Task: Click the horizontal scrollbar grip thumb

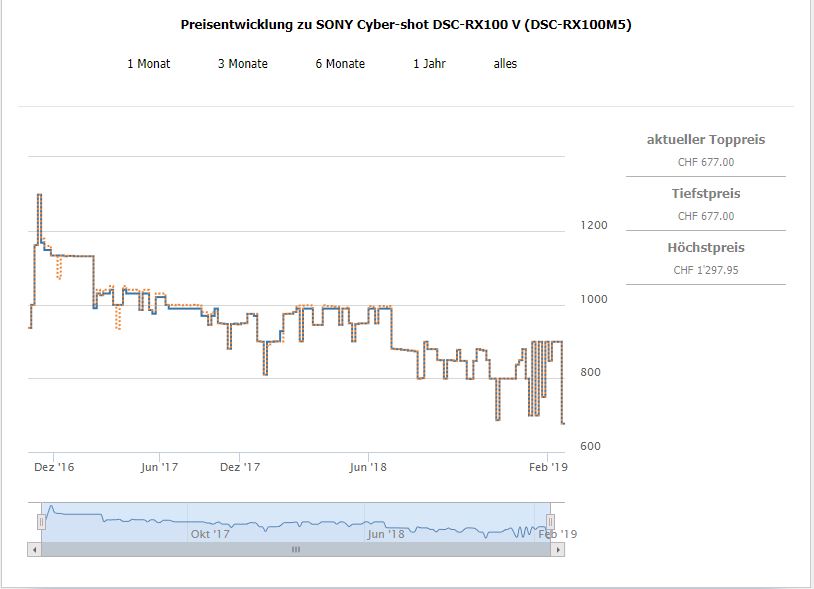Action: 295,549
